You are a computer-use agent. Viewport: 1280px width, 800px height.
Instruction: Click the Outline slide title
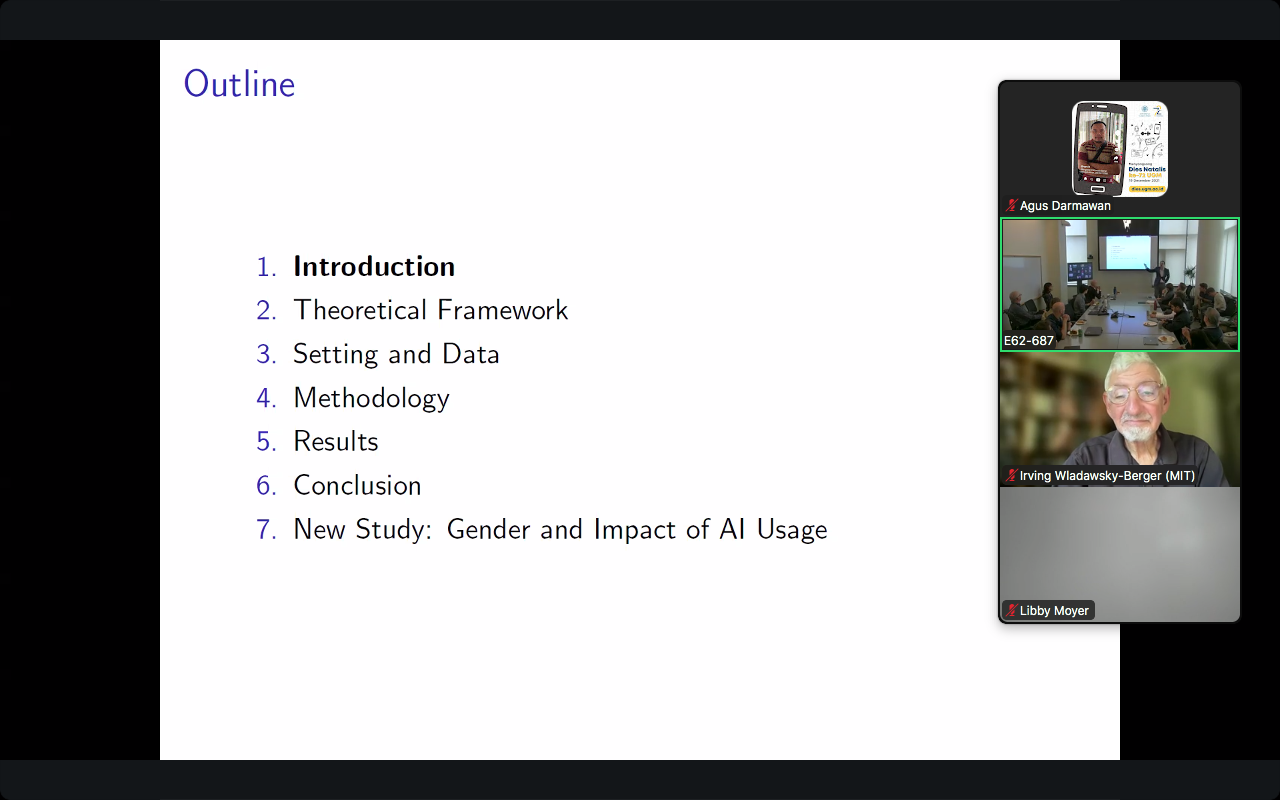tap(239, 84)
